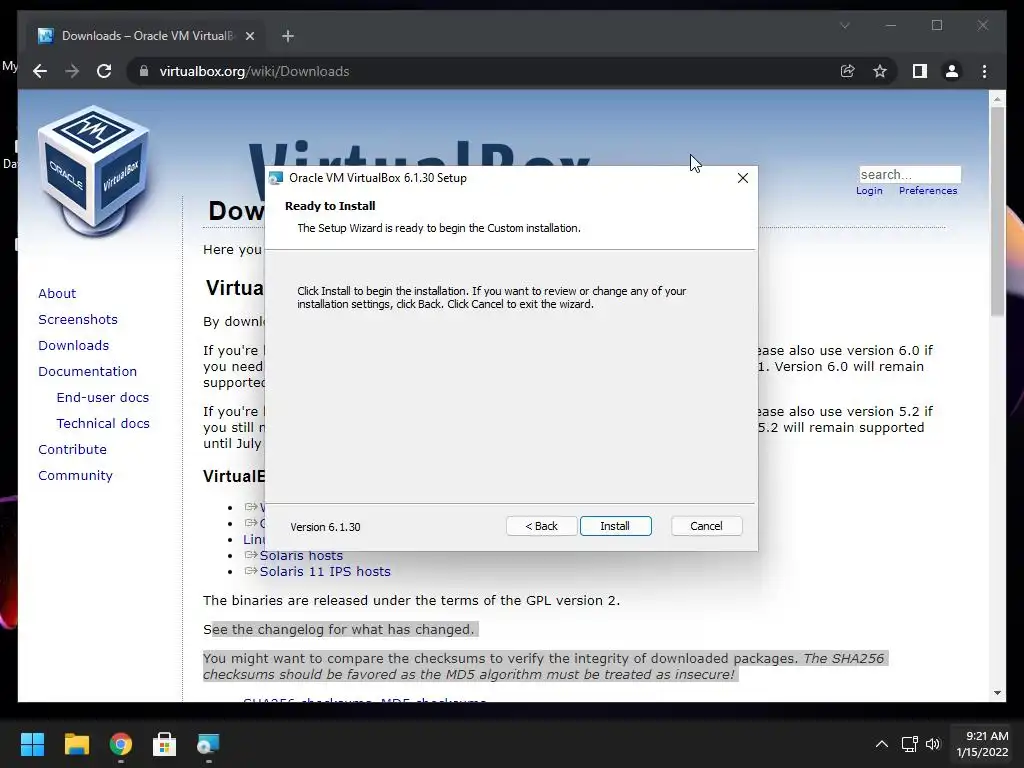Click the network tray icon
Screen dimensions: 1024x768
point(909,744)
